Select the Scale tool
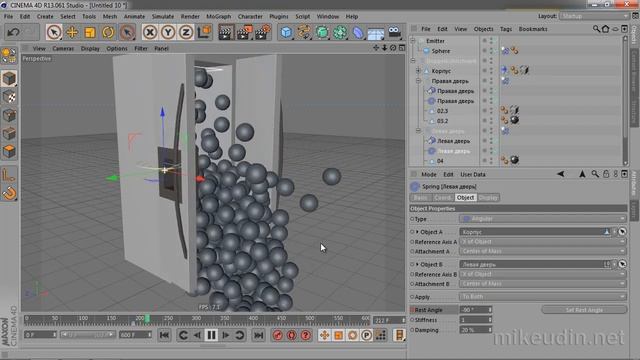 click(90, 32)
